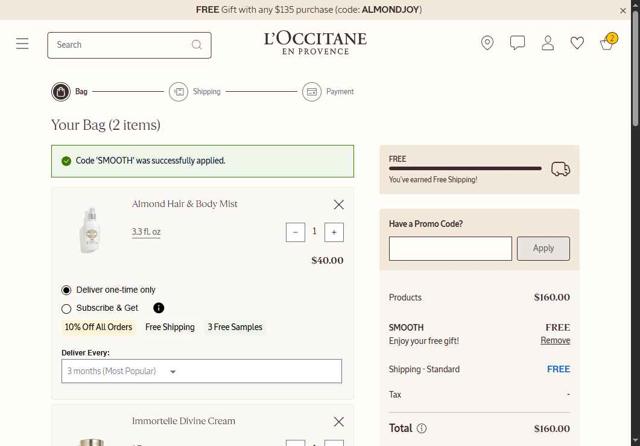Open the hamburger navigation menu
This screenshot has height=446, width=640.
pyautogui.click(x=22, y=44)
